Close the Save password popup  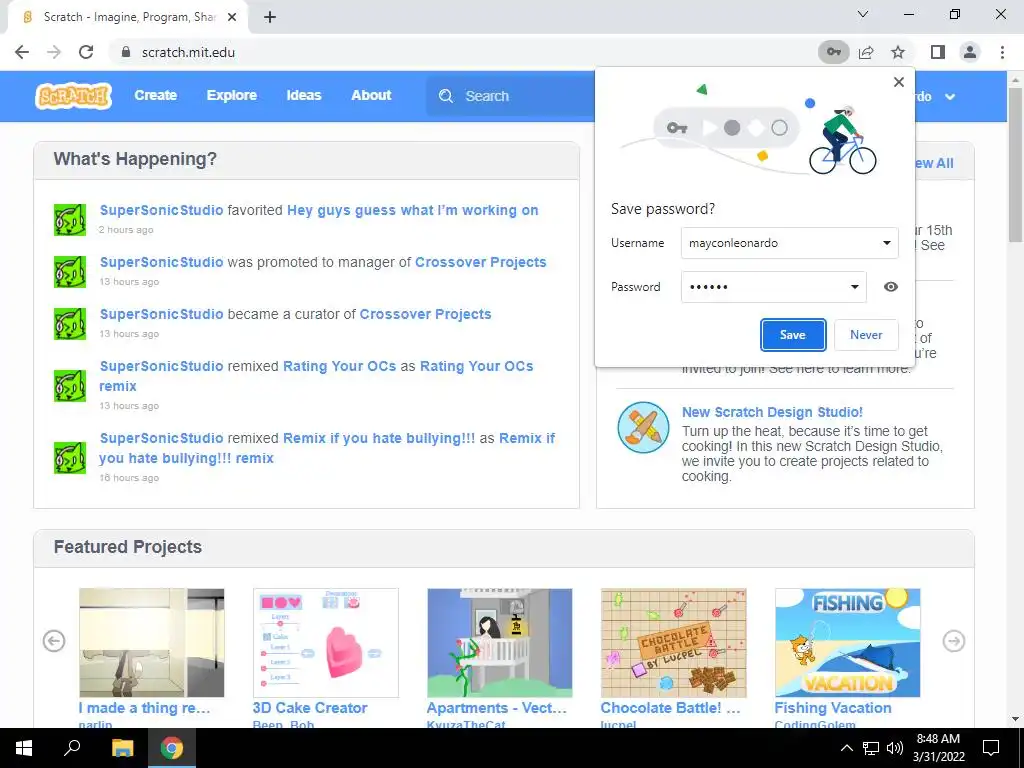pyautogui.click(x=899, y=82)
